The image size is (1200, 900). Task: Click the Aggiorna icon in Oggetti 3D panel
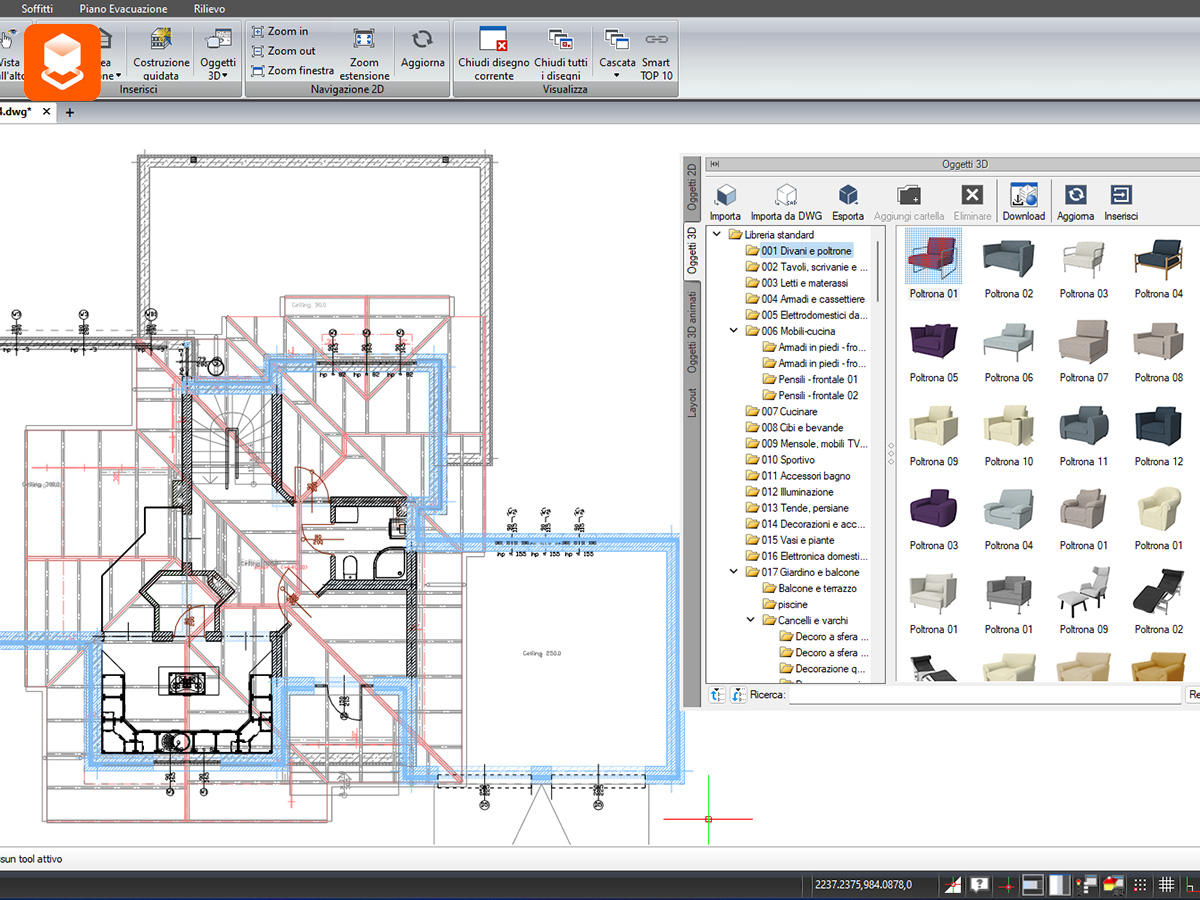(x=1075, y=194)
